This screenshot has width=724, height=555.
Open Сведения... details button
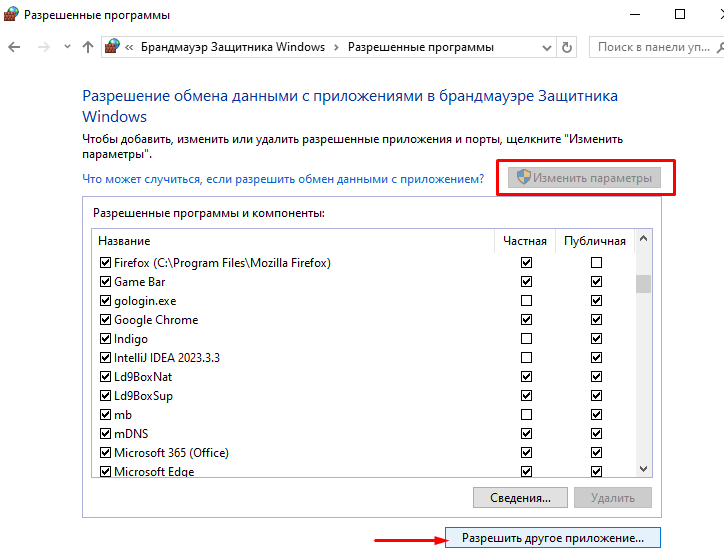point(520,498)
